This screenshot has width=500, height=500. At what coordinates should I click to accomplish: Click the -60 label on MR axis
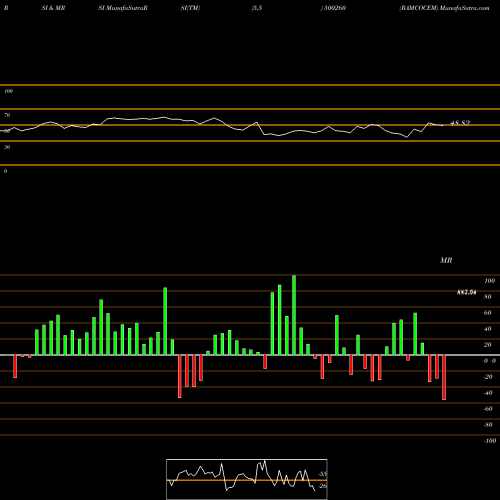(488, 409)
